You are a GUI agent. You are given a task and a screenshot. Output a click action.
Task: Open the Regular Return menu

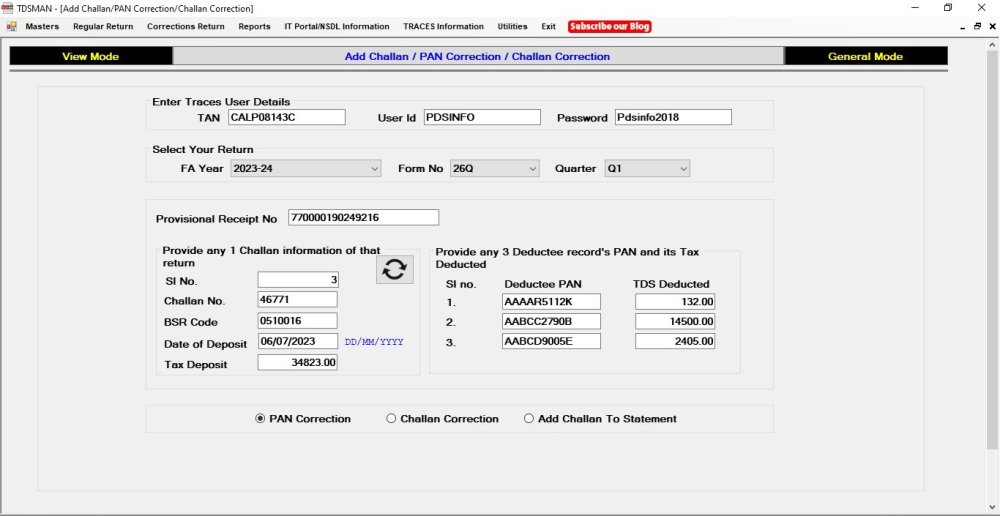(x=103, y=26)
